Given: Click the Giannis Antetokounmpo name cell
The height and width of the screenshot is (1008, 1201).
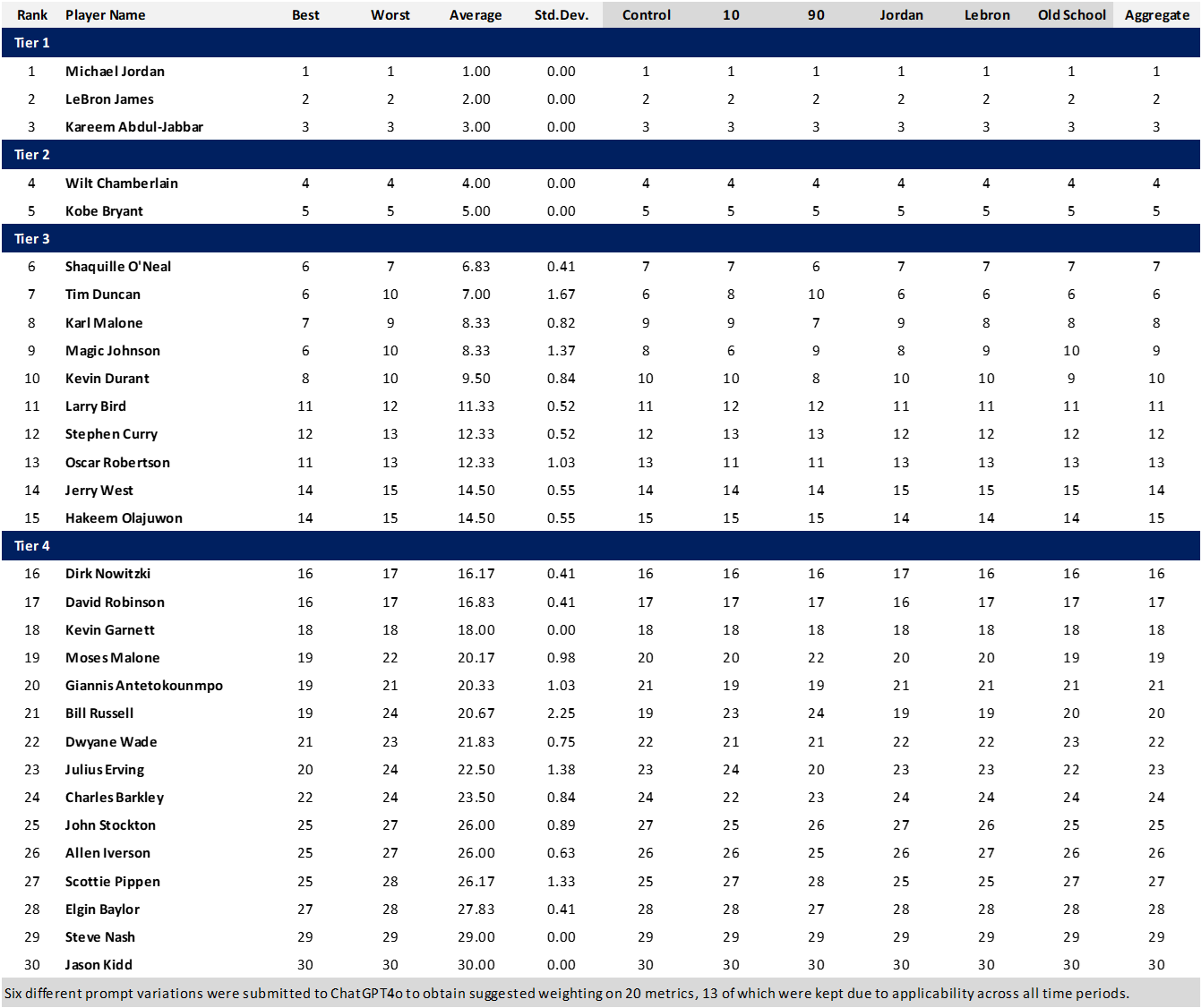Looking at the screenshot, I should [x=144, y=686].
